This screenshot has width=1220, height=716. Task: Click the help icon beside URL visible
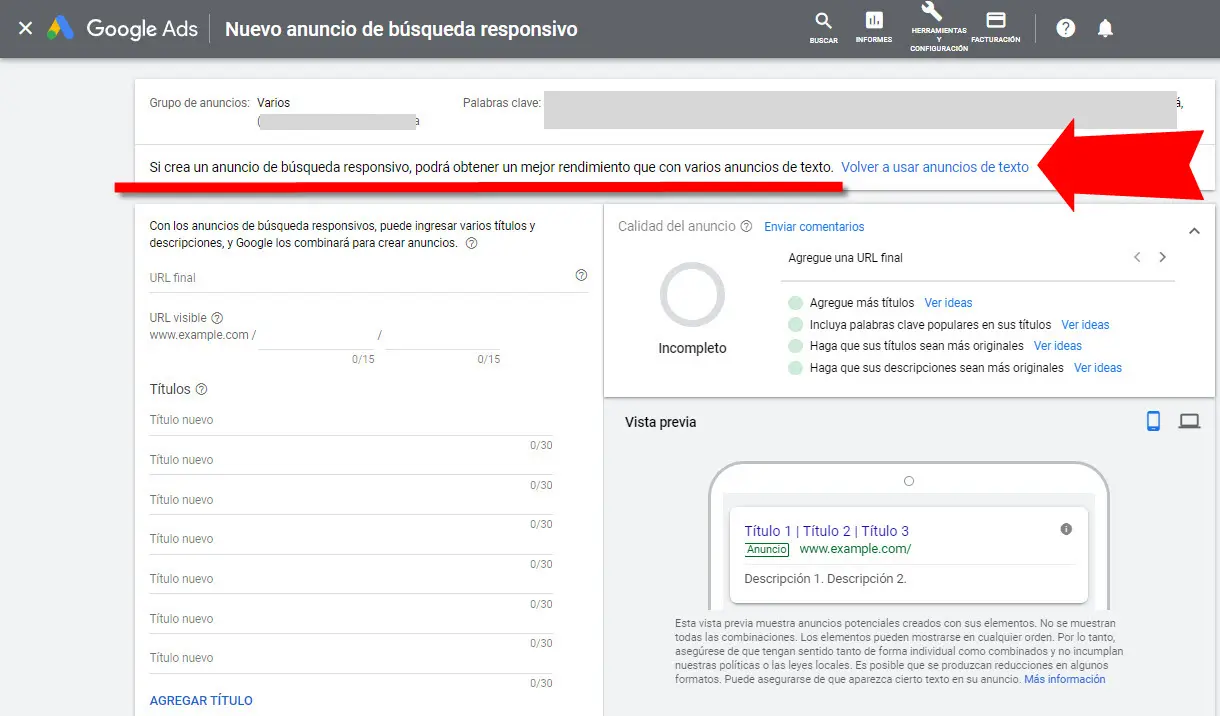[217, 318]
